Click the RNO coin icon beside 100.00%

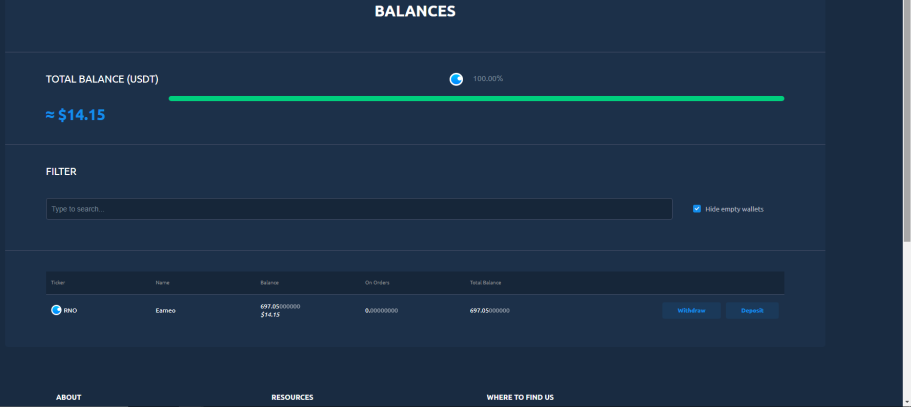pyautogui.click(x=456, y=79)
